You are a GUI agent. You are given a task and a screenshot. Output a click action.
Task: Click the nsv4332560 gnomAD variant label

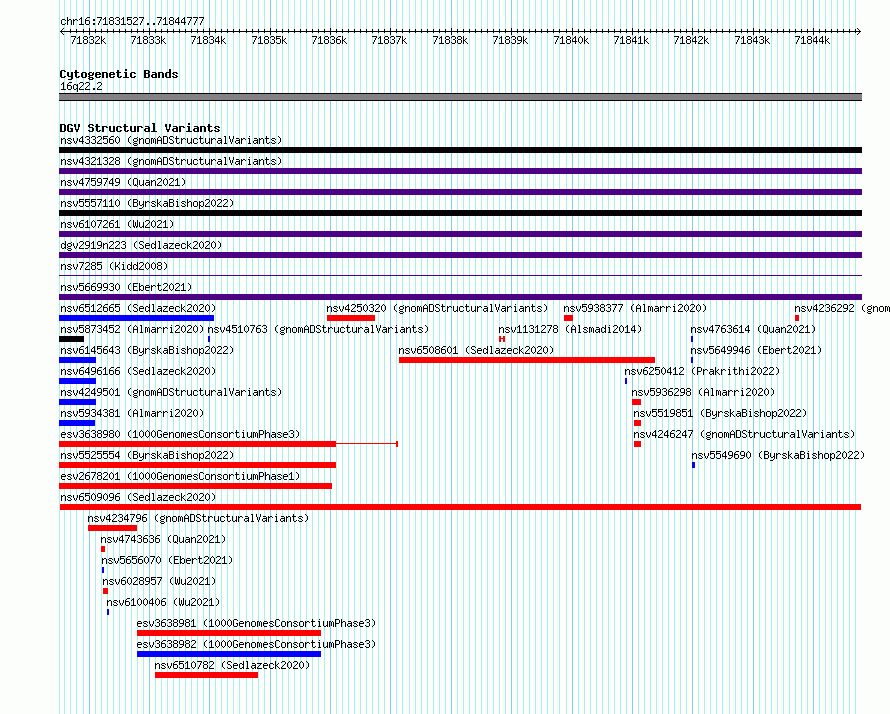click(x=171, y=140)
